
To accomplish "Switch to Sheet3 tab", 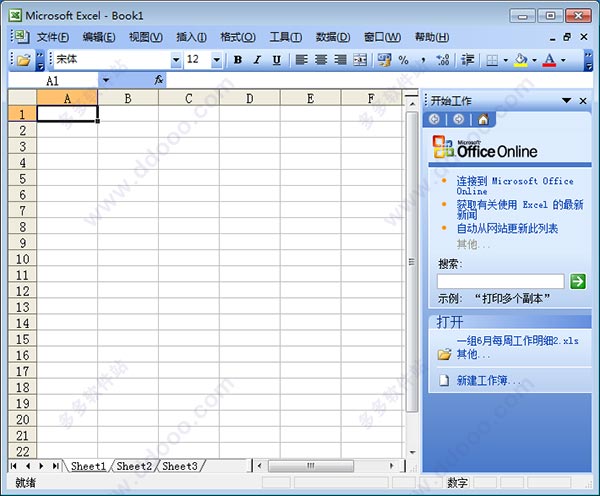I will click(179, 466).
